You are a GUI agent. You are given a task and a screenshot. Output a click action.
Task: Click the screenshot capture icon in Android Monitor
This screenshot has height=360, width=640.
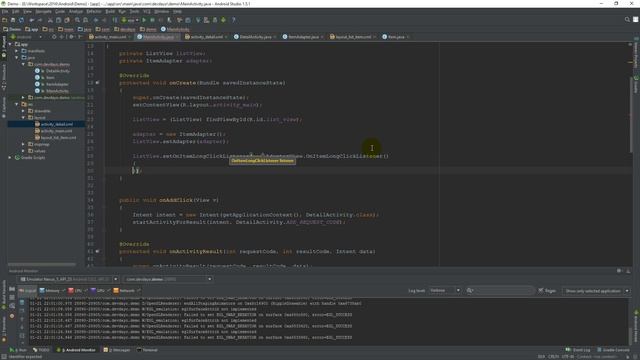12,289
